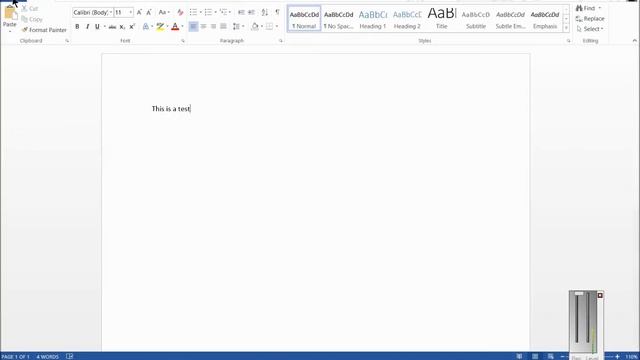Open the Paragraph dialog launcher
The height and width of the screenshot is (360, 640).
point(281,41)
